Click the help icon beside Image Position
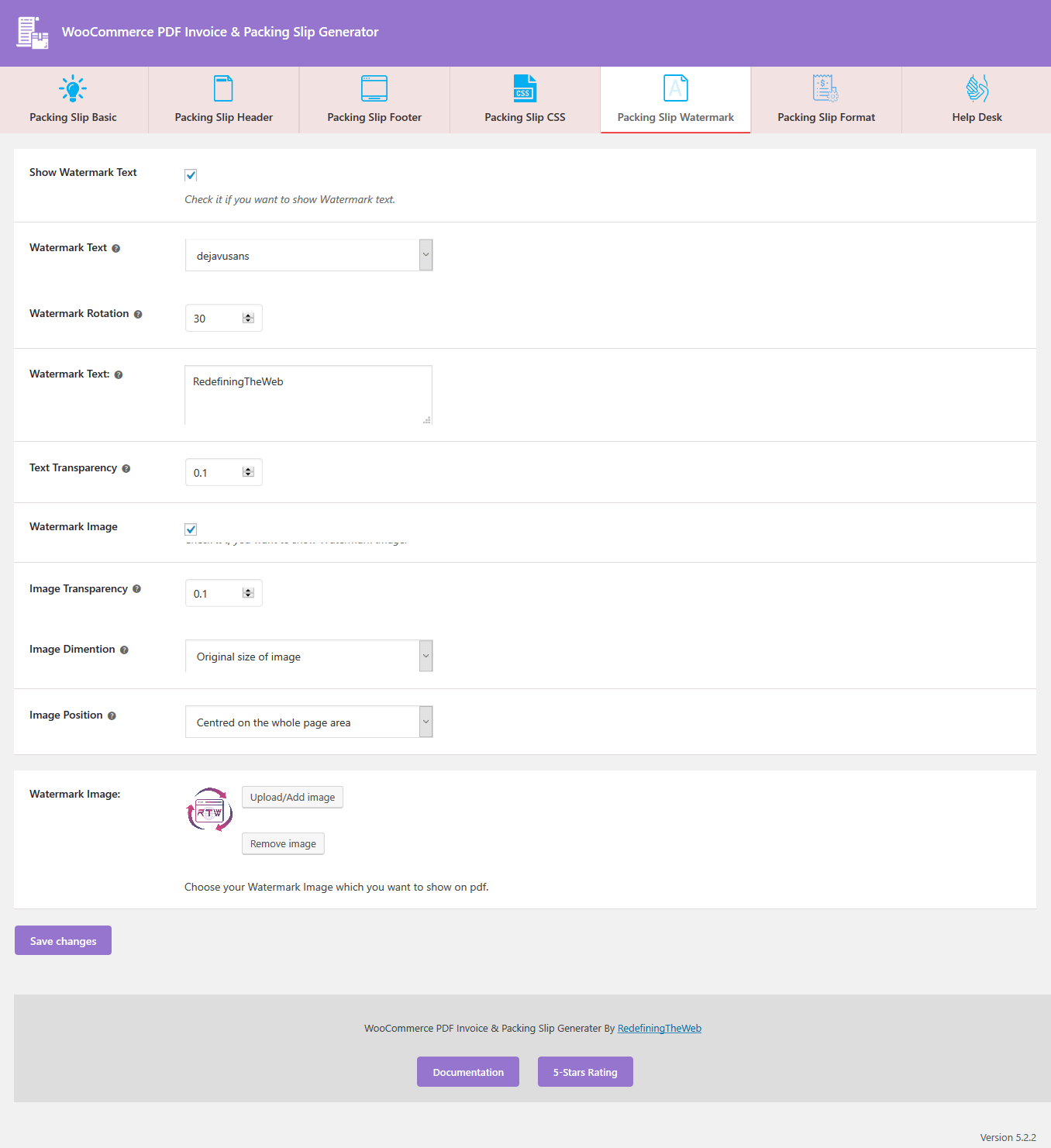This screenshot has height=1148, width=1051. (112, 715)
